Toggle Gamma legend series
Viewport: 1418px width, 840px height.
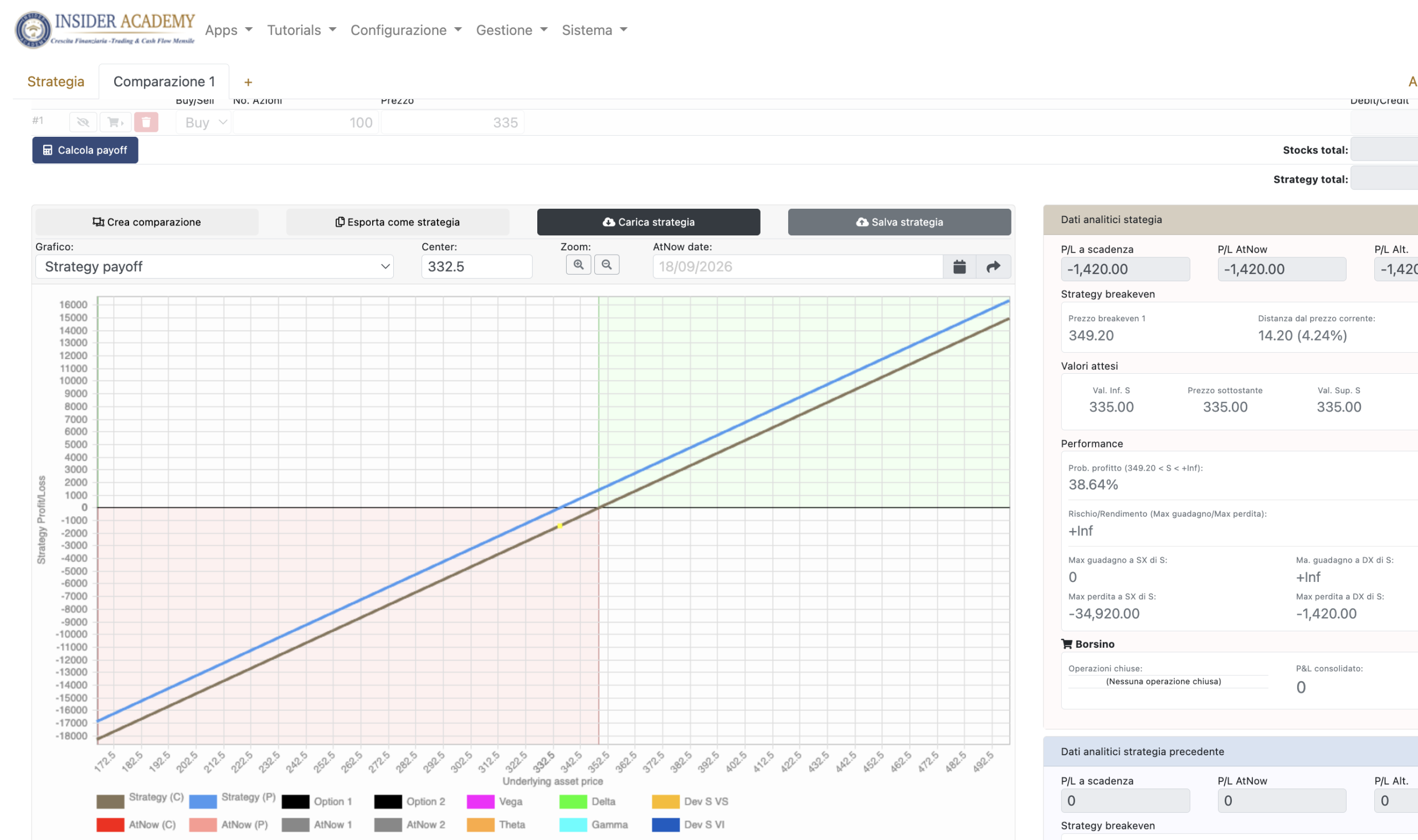coord(594,824)
